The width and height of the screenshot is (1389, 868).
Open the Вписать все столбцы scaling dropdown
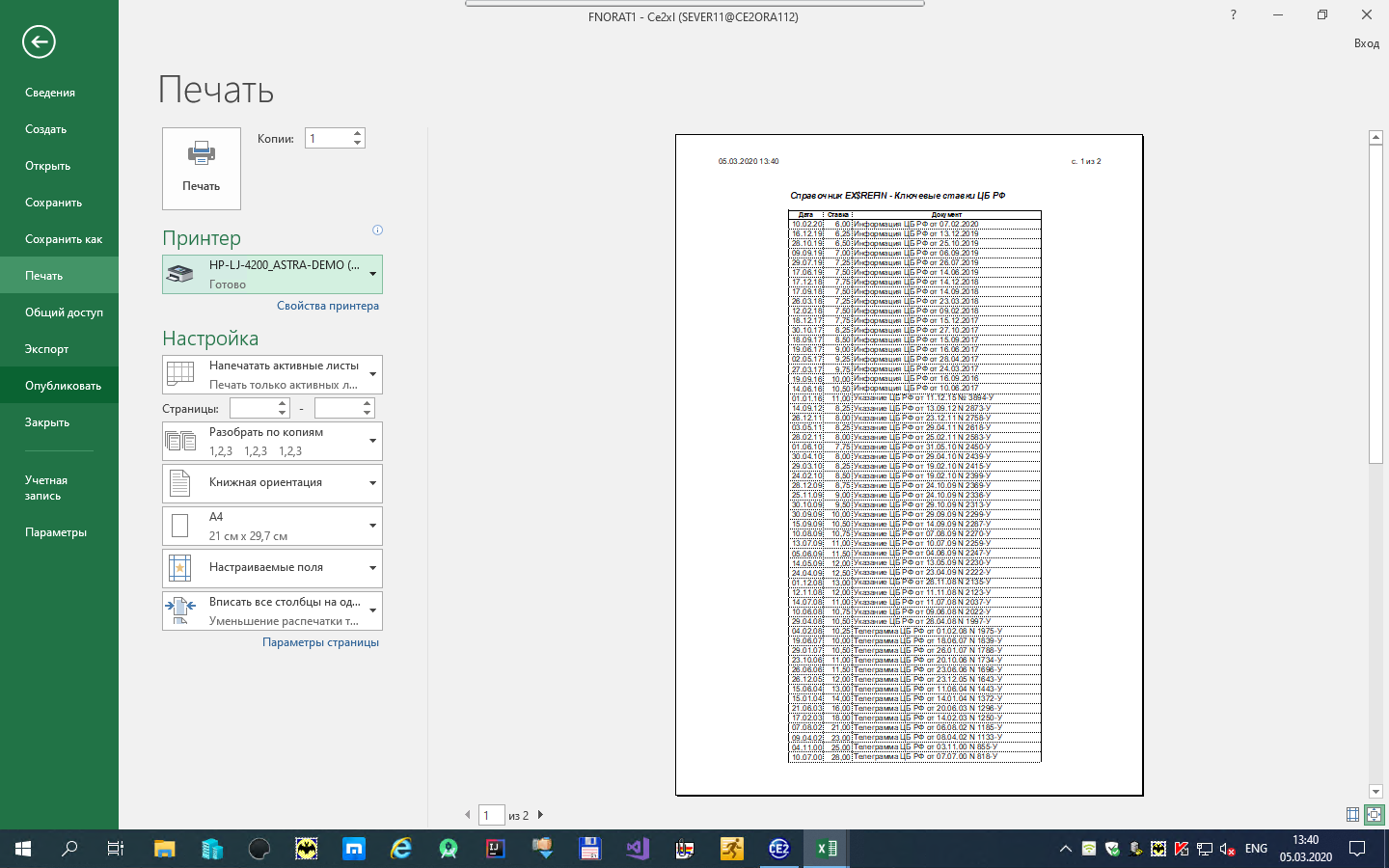point(272,610)
